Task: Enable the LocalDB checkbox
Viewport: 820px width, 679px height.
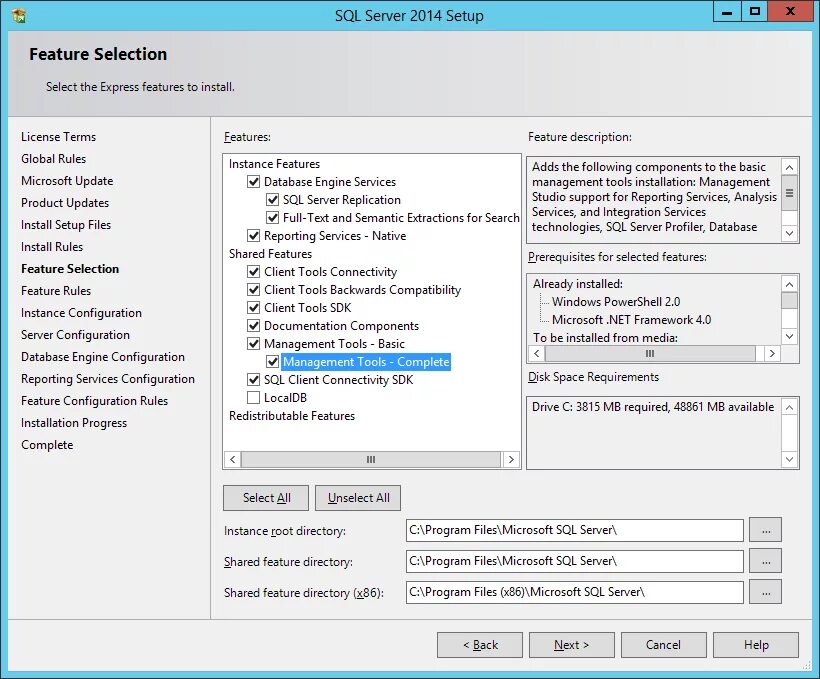Action: pyautogui.click(x=254, y=398)
